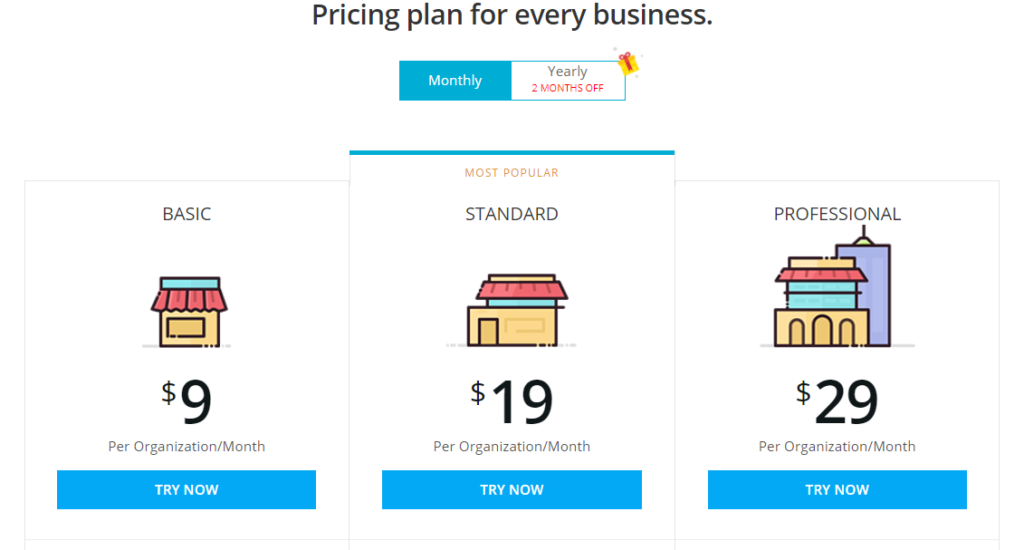Click Per Organization/Month under Basic price

pos(187,446)
